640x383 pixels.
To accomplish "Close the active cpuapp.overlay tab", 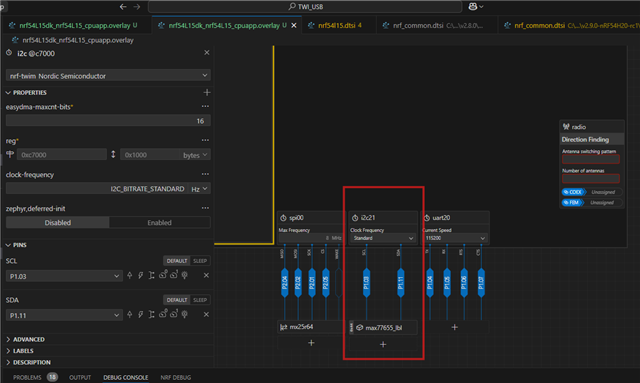I will click(294, 25).
